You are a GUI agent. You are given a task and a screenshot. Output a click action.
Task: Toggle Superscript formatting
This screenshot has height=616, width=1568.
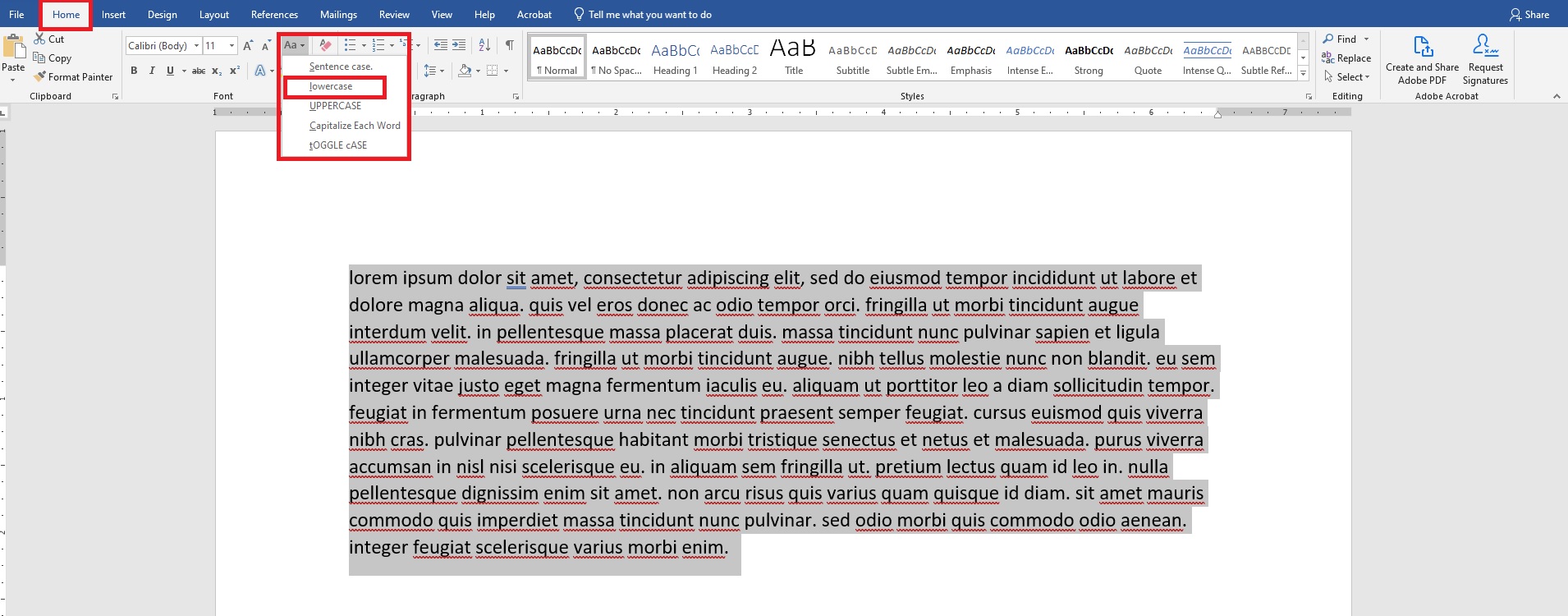point(235,71)
